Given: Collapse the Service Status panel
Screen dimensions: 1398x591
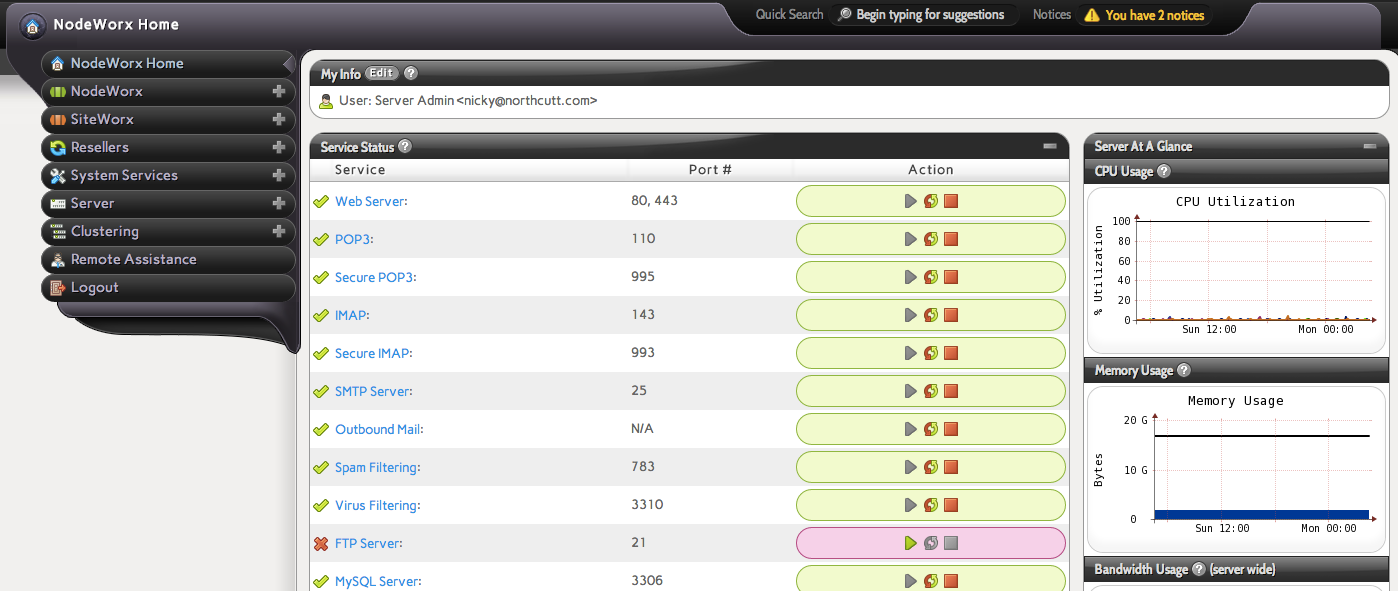Looking at the screenshot, I should pos(1050,146).
